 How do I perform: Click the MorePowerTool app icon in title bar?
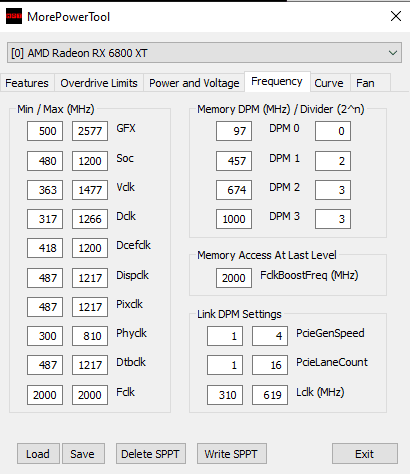[14, 16]
